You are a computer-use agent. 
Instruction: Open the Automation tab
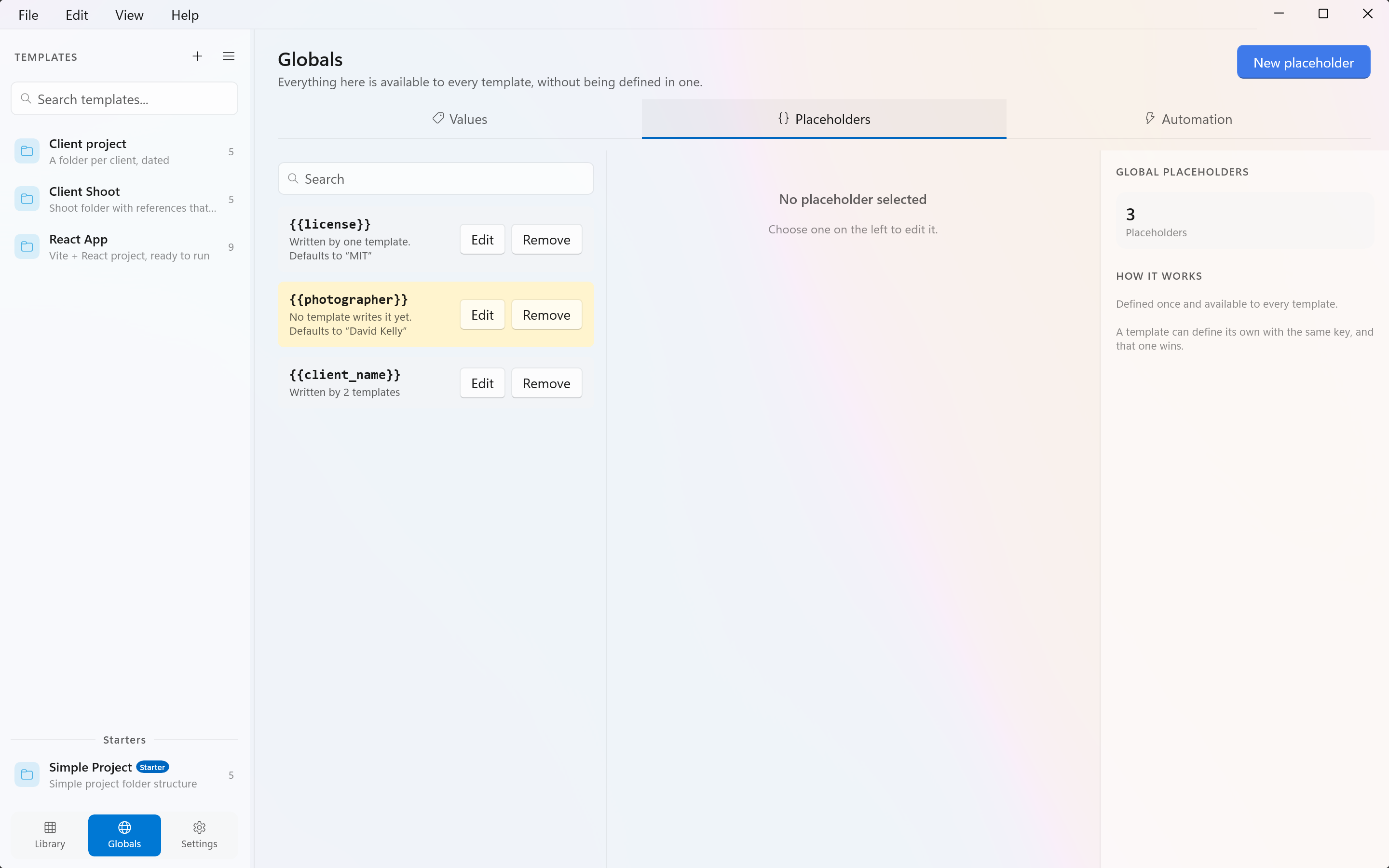point(1188,119)
